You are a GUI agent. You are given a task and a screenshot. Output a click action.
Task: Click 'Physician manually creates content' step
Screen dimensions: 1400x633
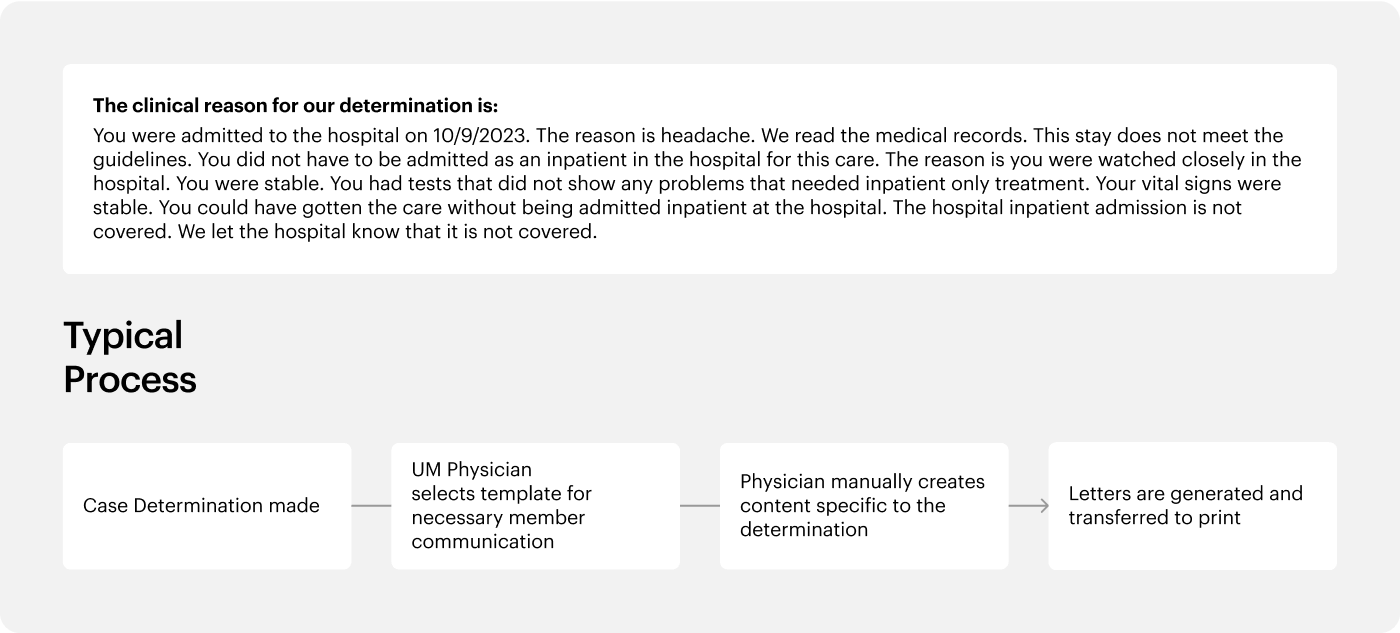[x=864, y=506]
